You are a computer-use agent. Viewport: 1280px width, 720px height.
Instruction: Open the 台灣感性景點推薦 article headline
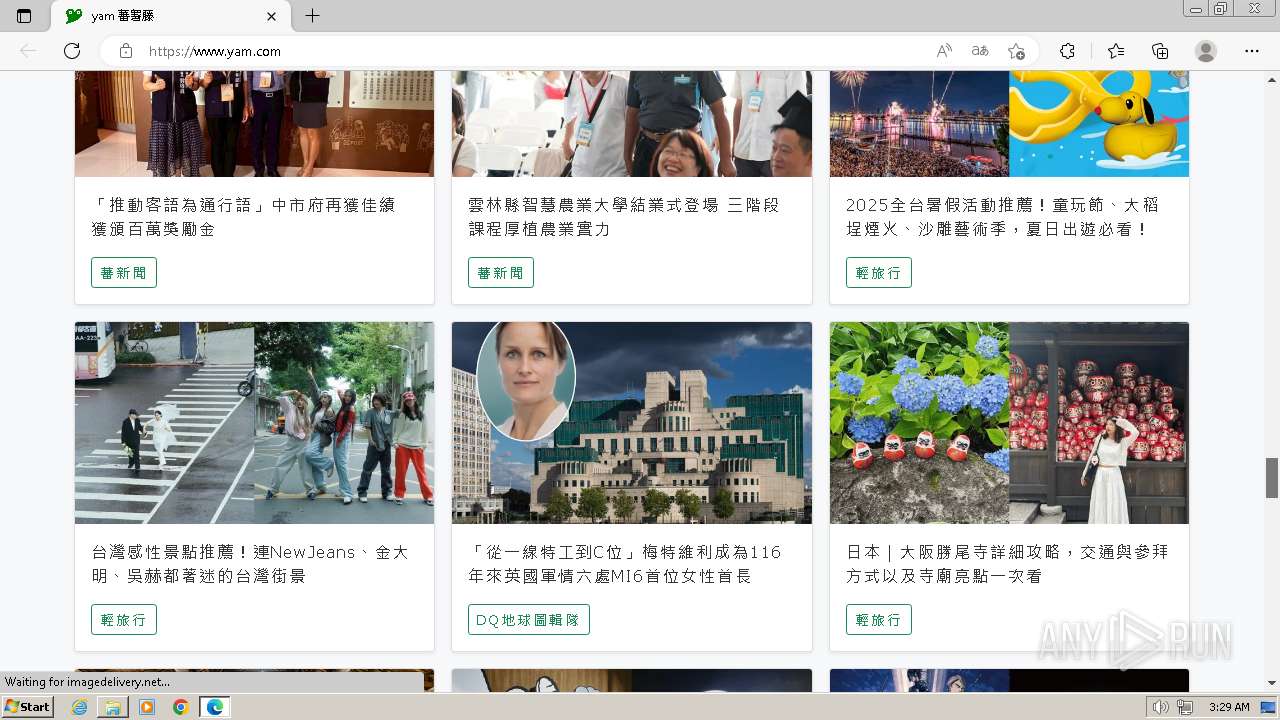click(250, 564)
